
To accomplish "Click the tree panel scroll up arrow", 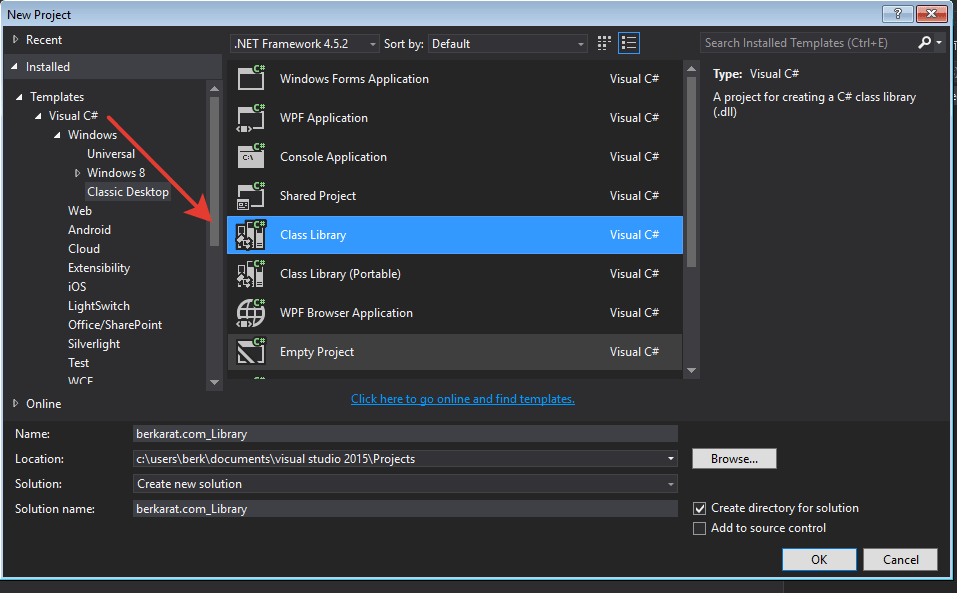I will click(214, 89).
